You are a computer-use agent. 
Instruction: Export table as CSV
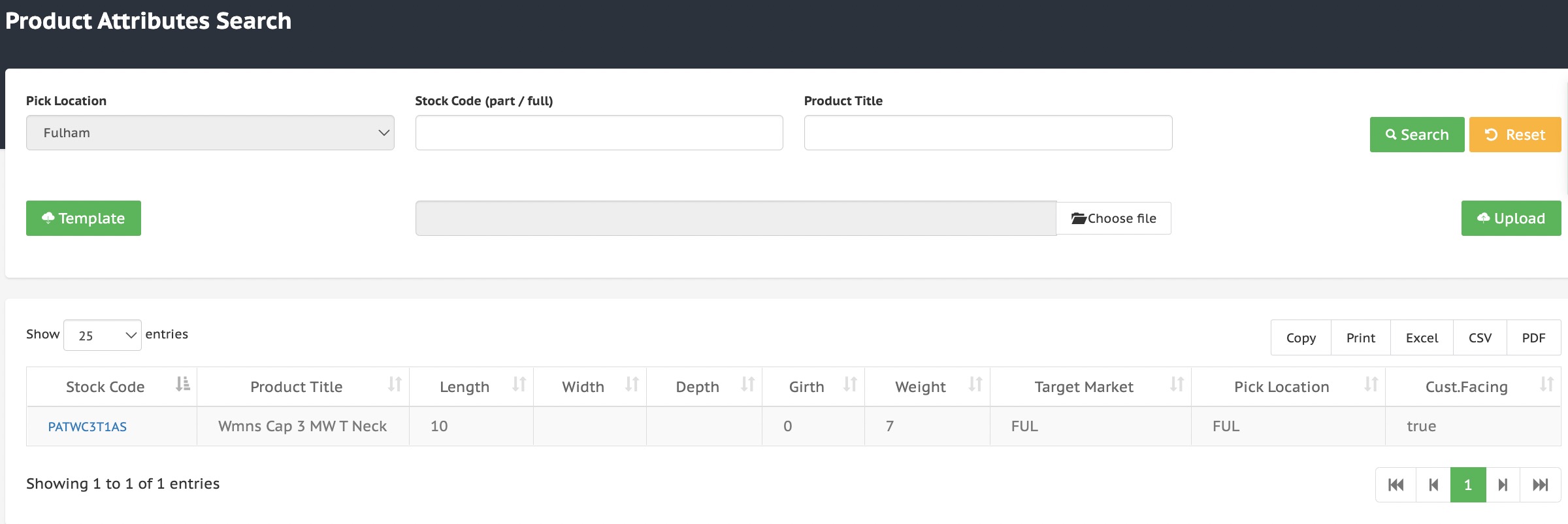(1480, 338)
